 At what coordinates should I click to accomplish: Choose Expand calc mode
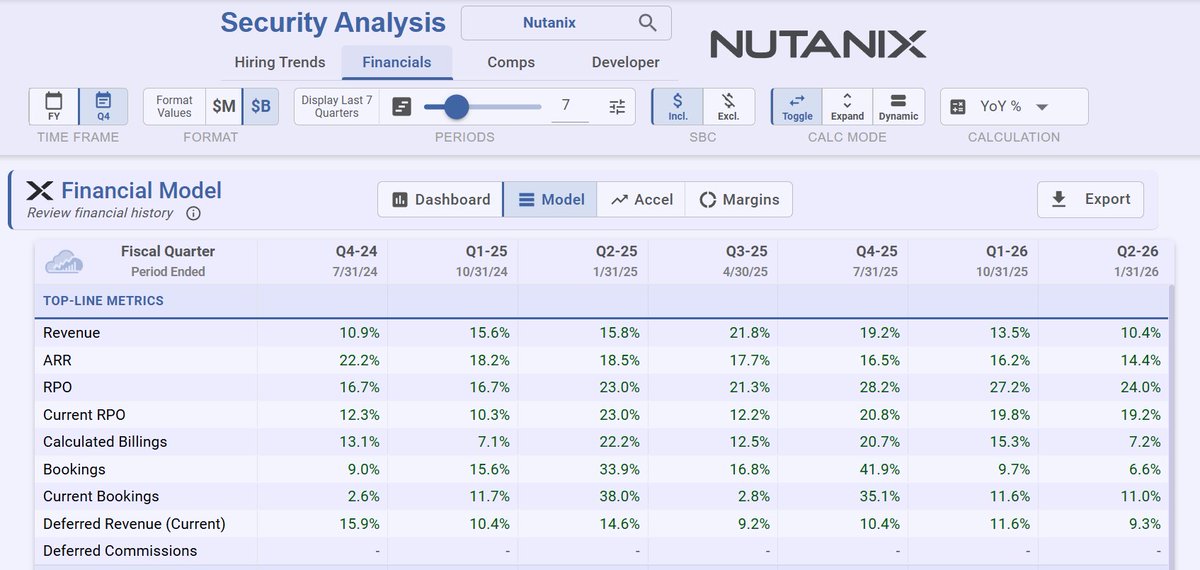pyautogui.click(x=847, y=106)
